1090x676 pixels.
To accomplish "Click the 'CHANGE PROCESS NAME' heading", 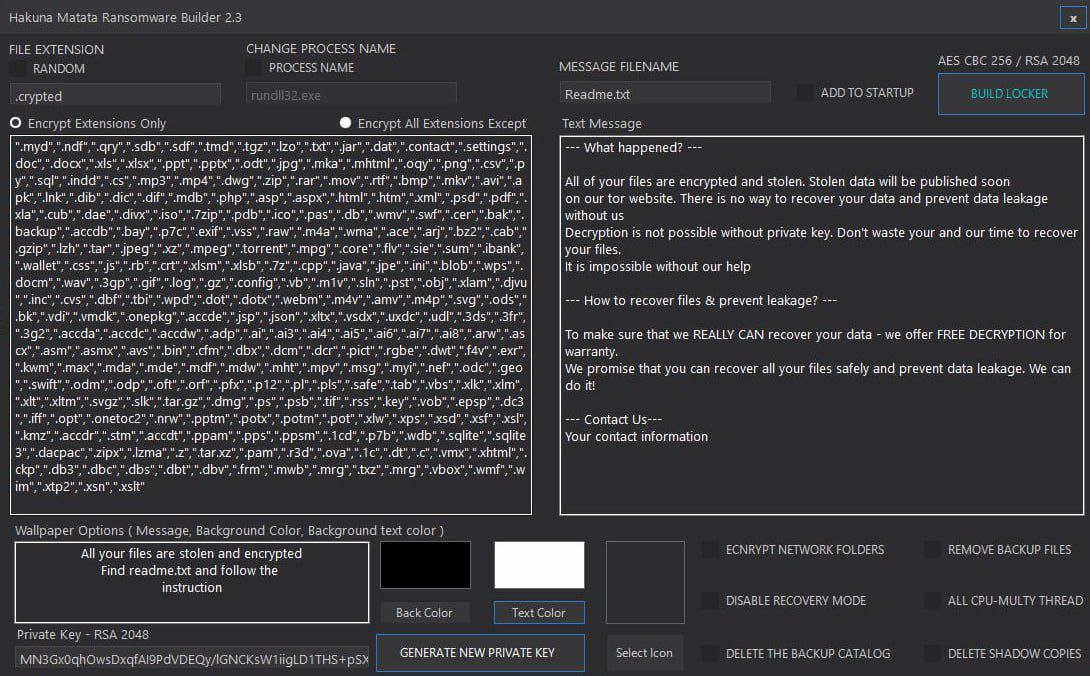I will [x=321, y=49].
